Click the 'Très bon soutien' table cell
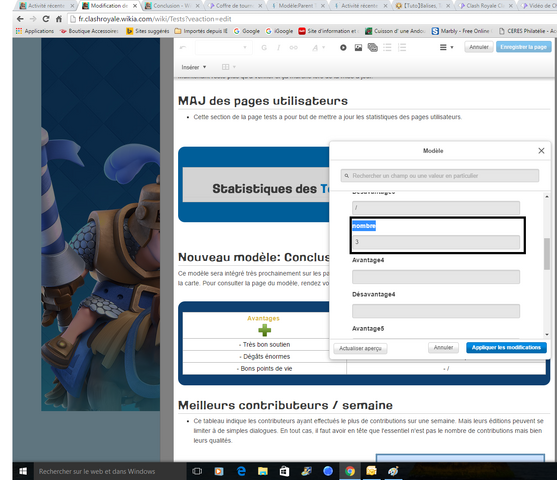Screen dimensions: 557x480 pos(265,345)
